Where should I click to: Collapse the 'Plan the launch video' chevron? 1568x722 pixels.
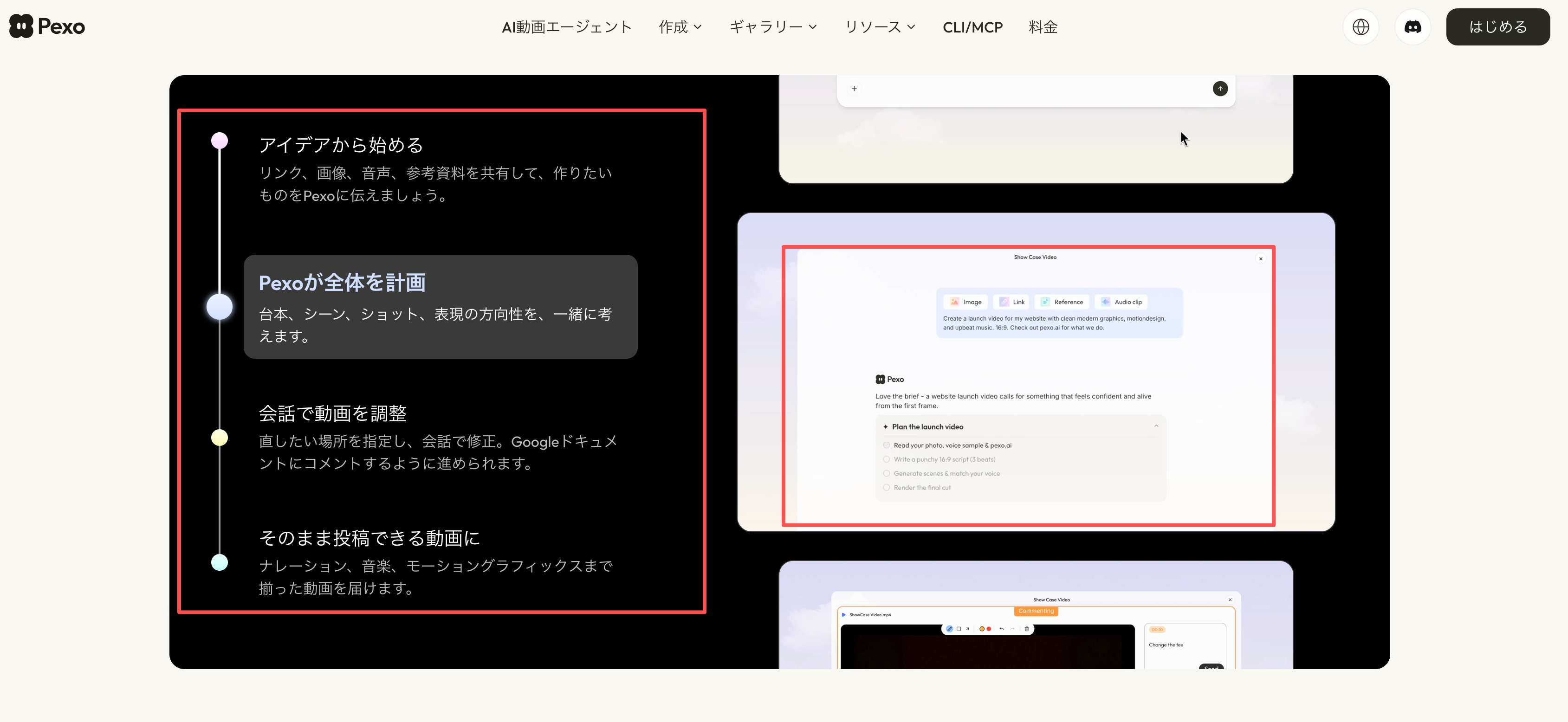1156,426
